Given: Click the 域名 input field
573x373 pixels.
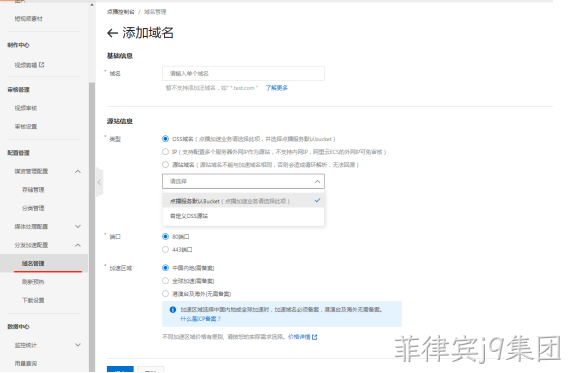Looking at the screenshot, I should point(243,73).
